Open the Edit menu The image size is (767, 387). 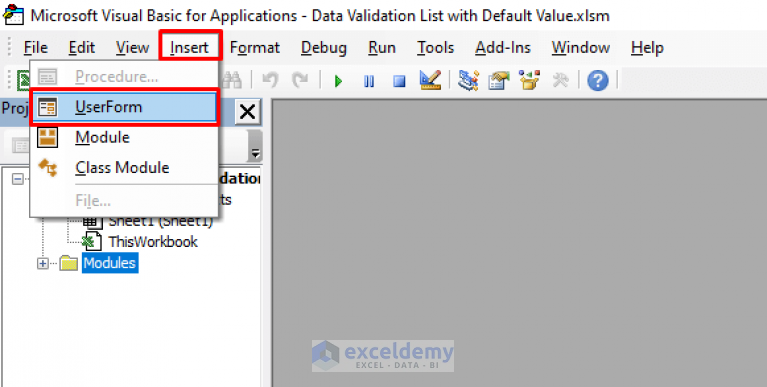click(x=82, y=47)
